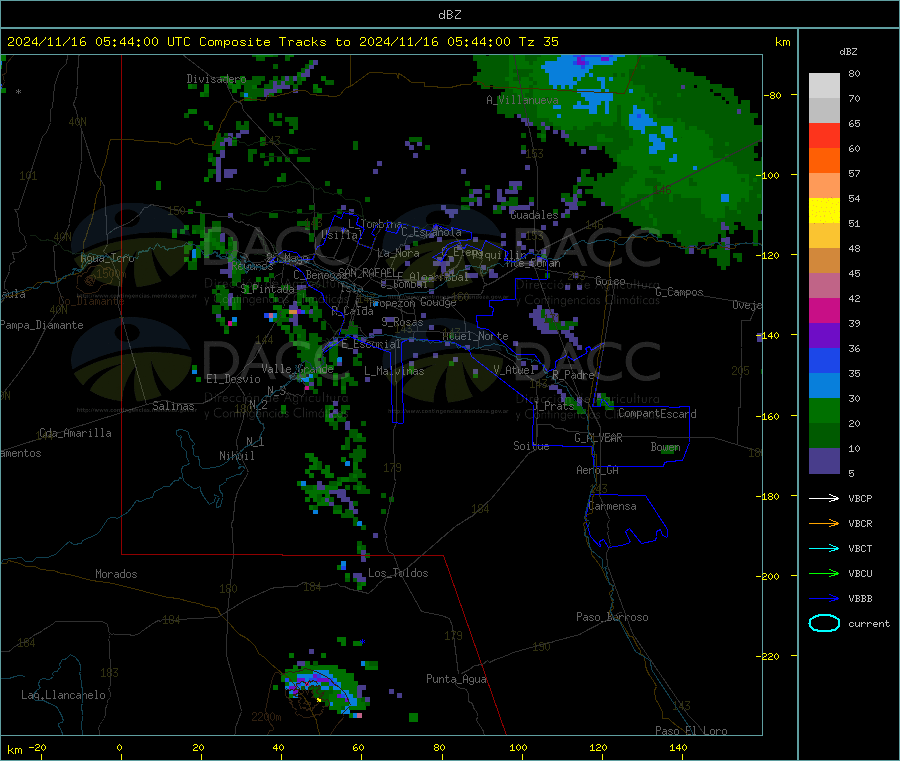Screen dimensions: 900x761
Task: Click the 60 km horizontal axis tick label
Action: 358,747
